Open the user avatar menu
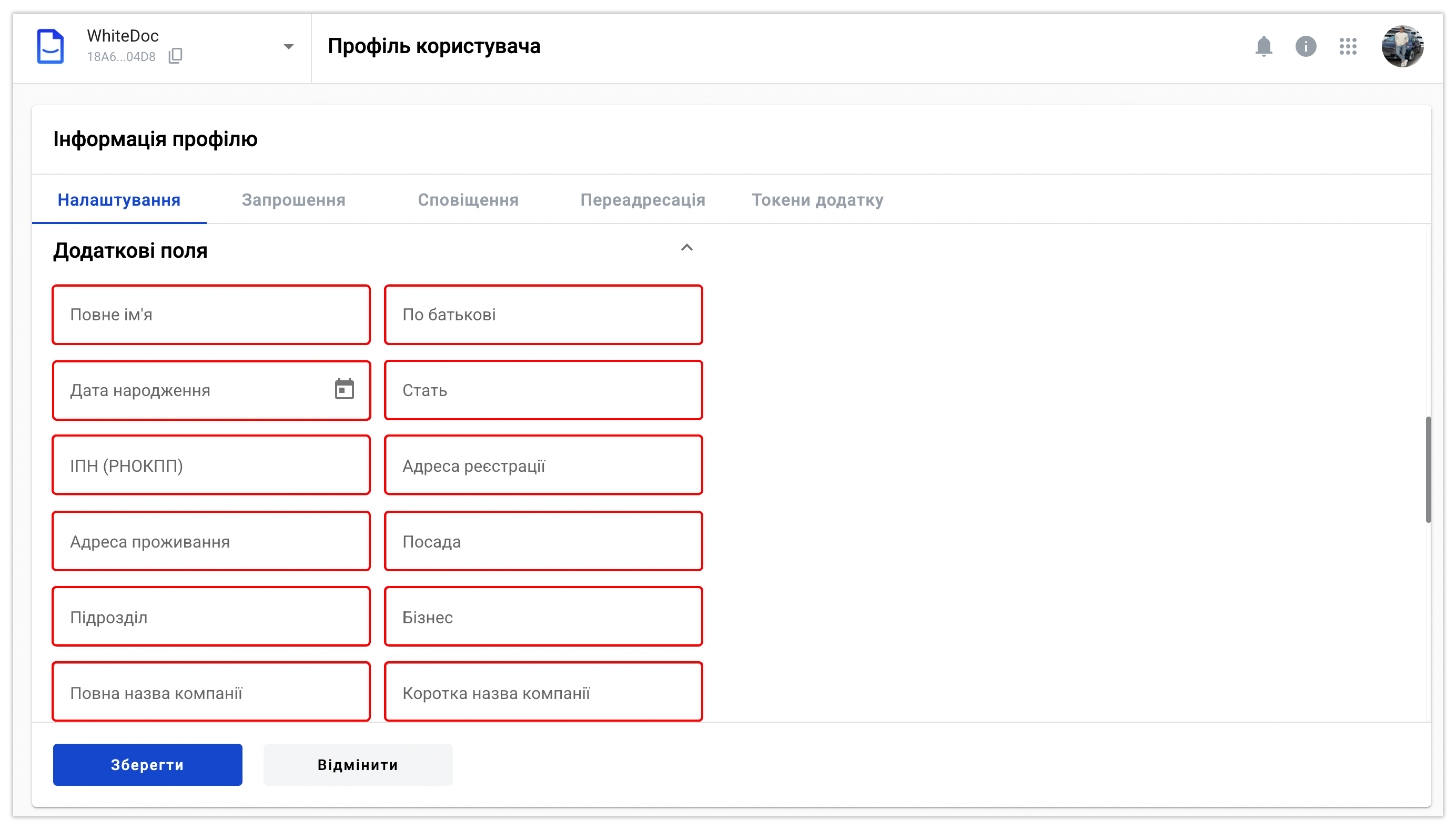The height and width of the screenshot is (830, 1456). (1402, 46)
